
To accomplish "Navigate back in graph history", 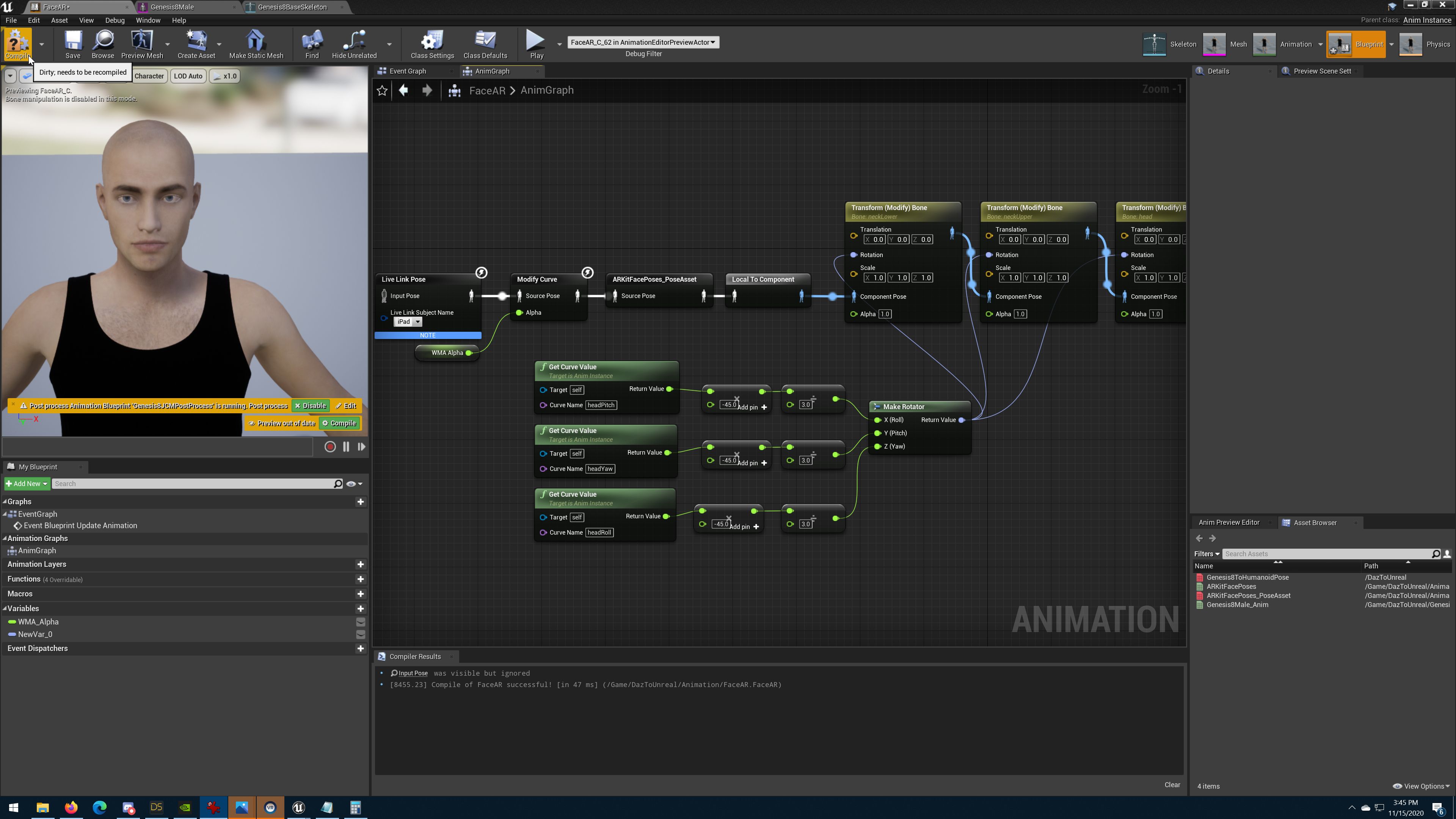I will (x=403, y=91).
